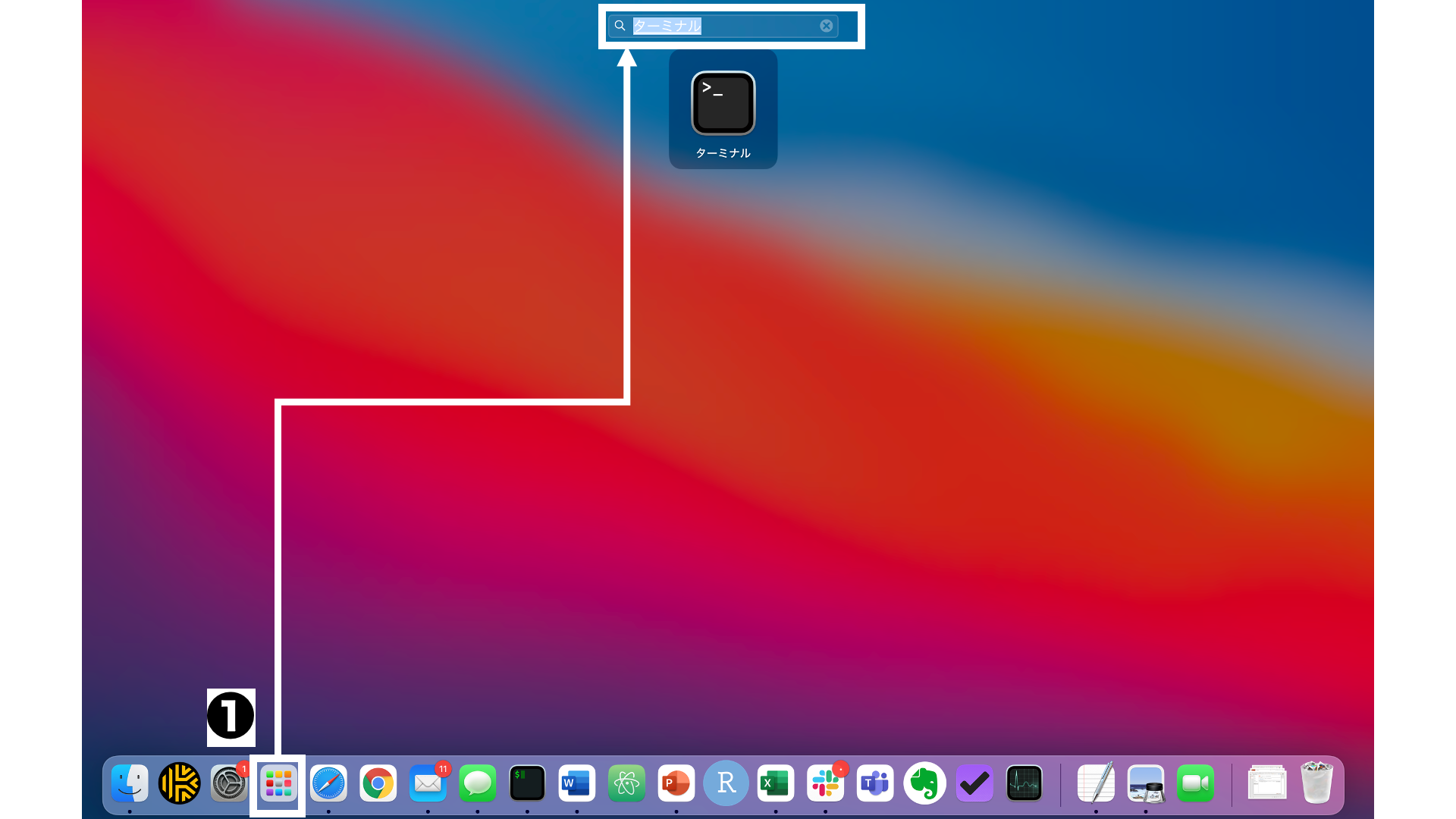1456x819 pixels.
Task: Open PowerPoint from the Dock
Action: pyautogui.click(x=676, y=783)
